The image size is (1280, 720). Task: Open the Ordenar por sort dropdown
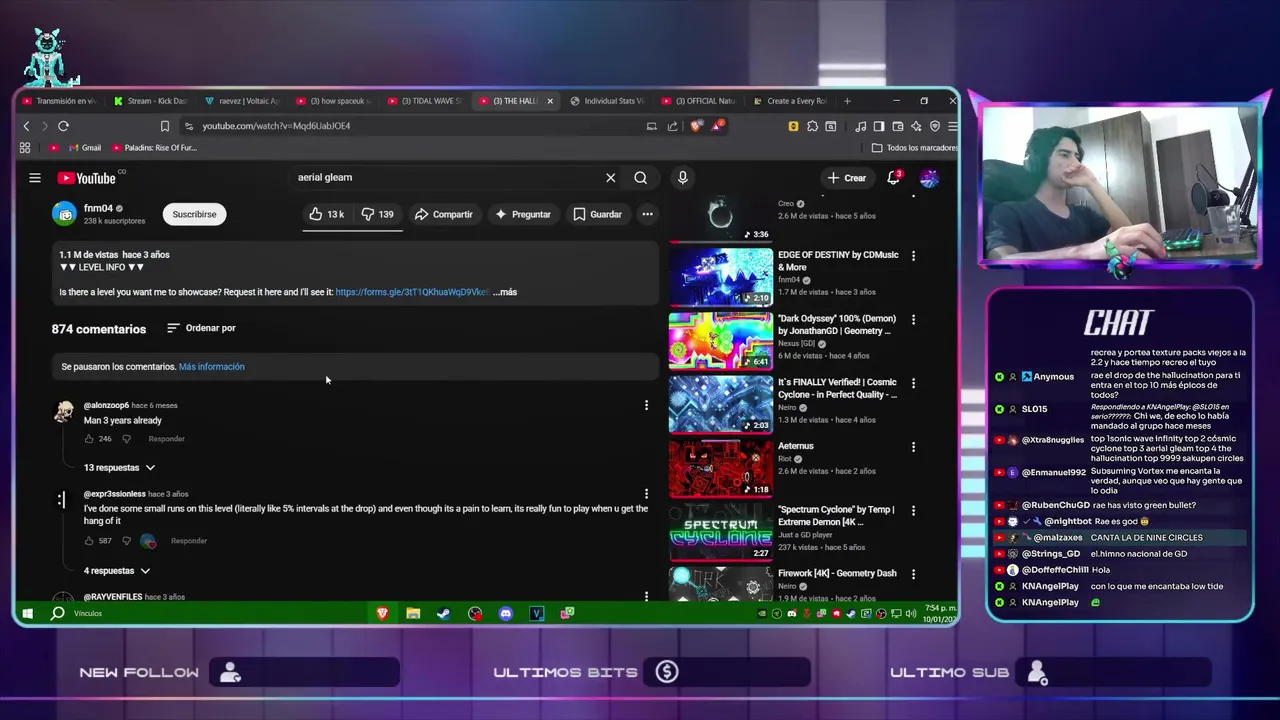tap(201, 328)
